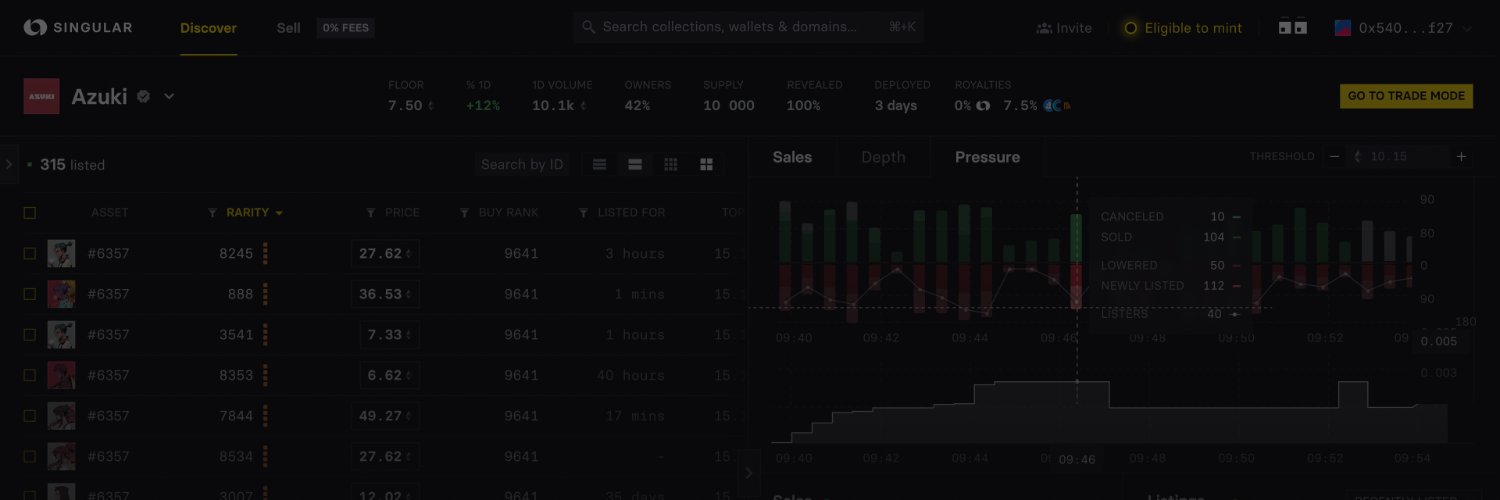Screen dimensions: 1500x500
Task: Click the rarity dots icon for 3541
Action: point(265,335)
